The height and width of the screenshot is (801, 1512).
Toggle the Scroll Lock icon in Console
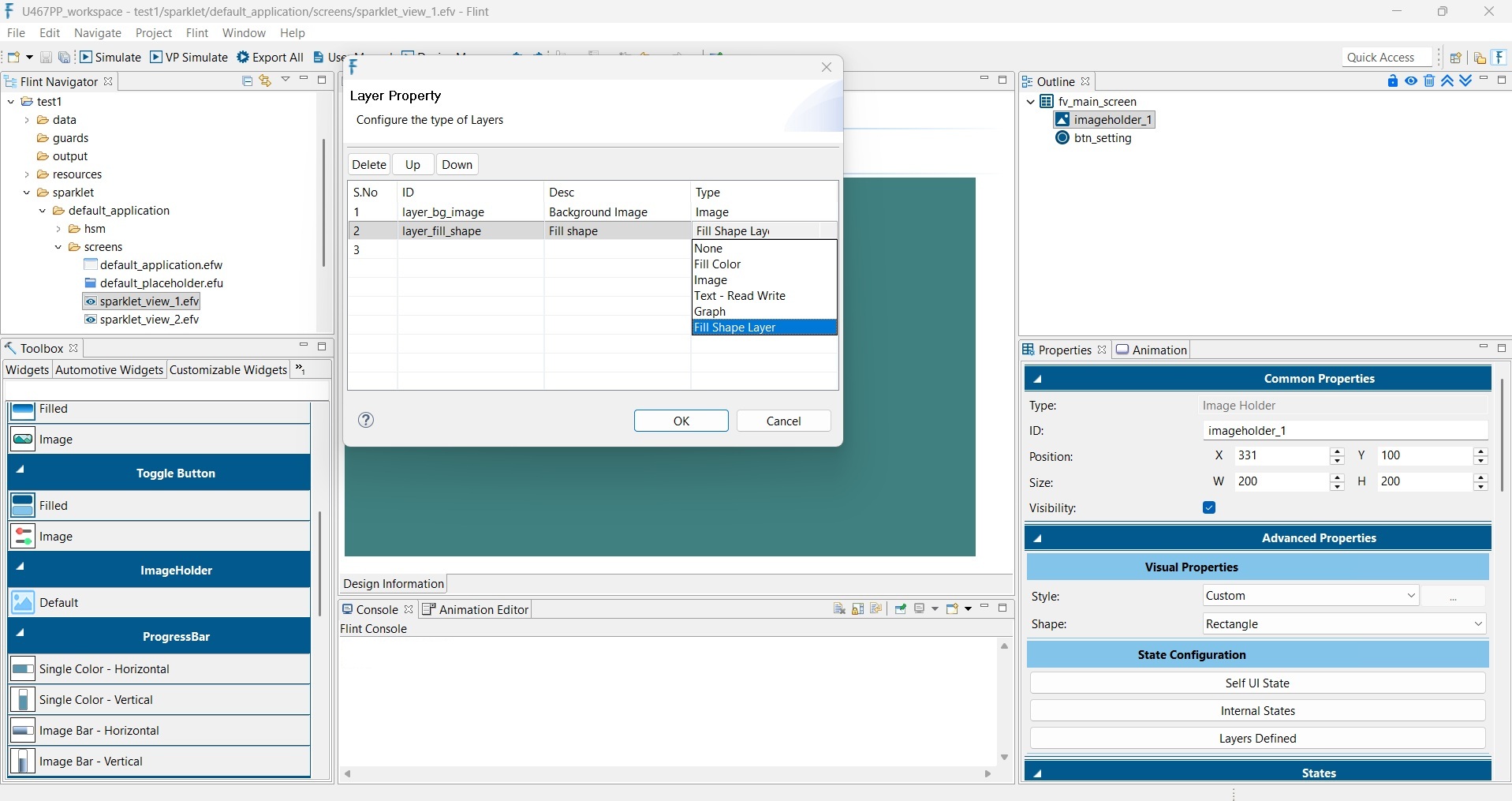(857, 608)
